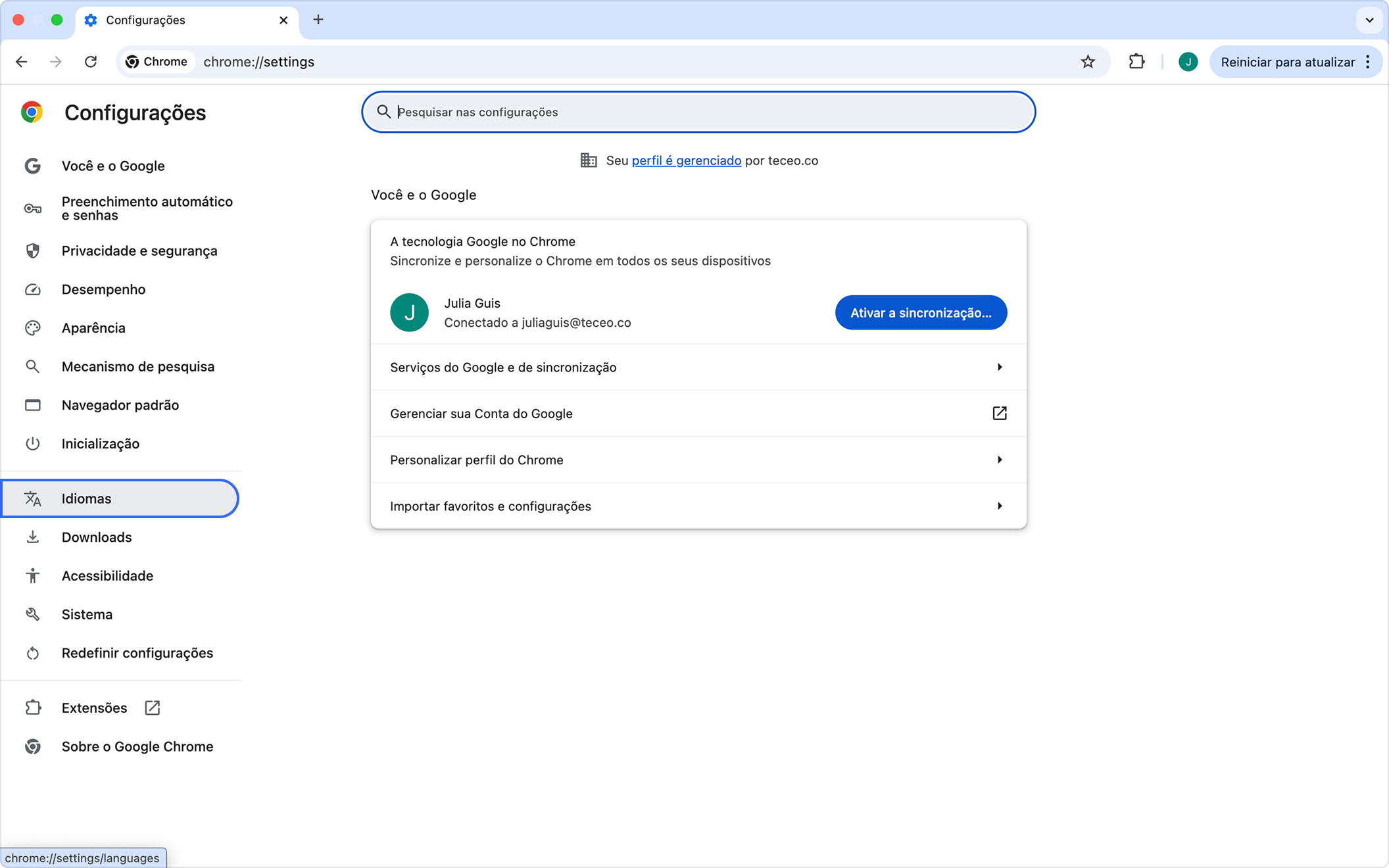Click the back navigation arrow
This screenshot has width=1389, height=868.
(x=22, y=62)
